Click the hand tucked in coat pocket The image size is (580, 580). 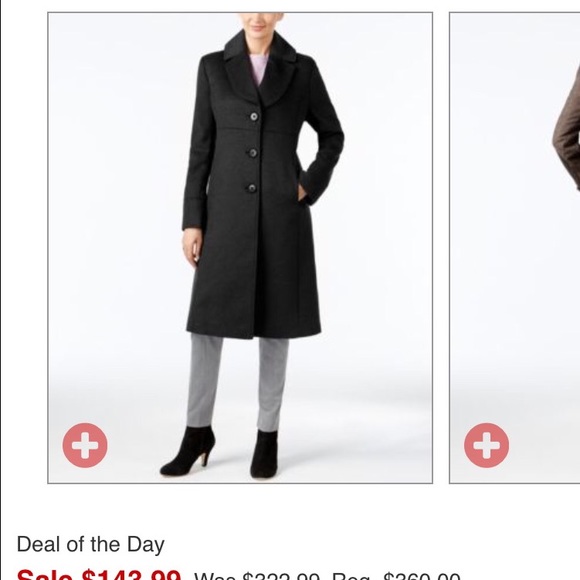(303, 195)
